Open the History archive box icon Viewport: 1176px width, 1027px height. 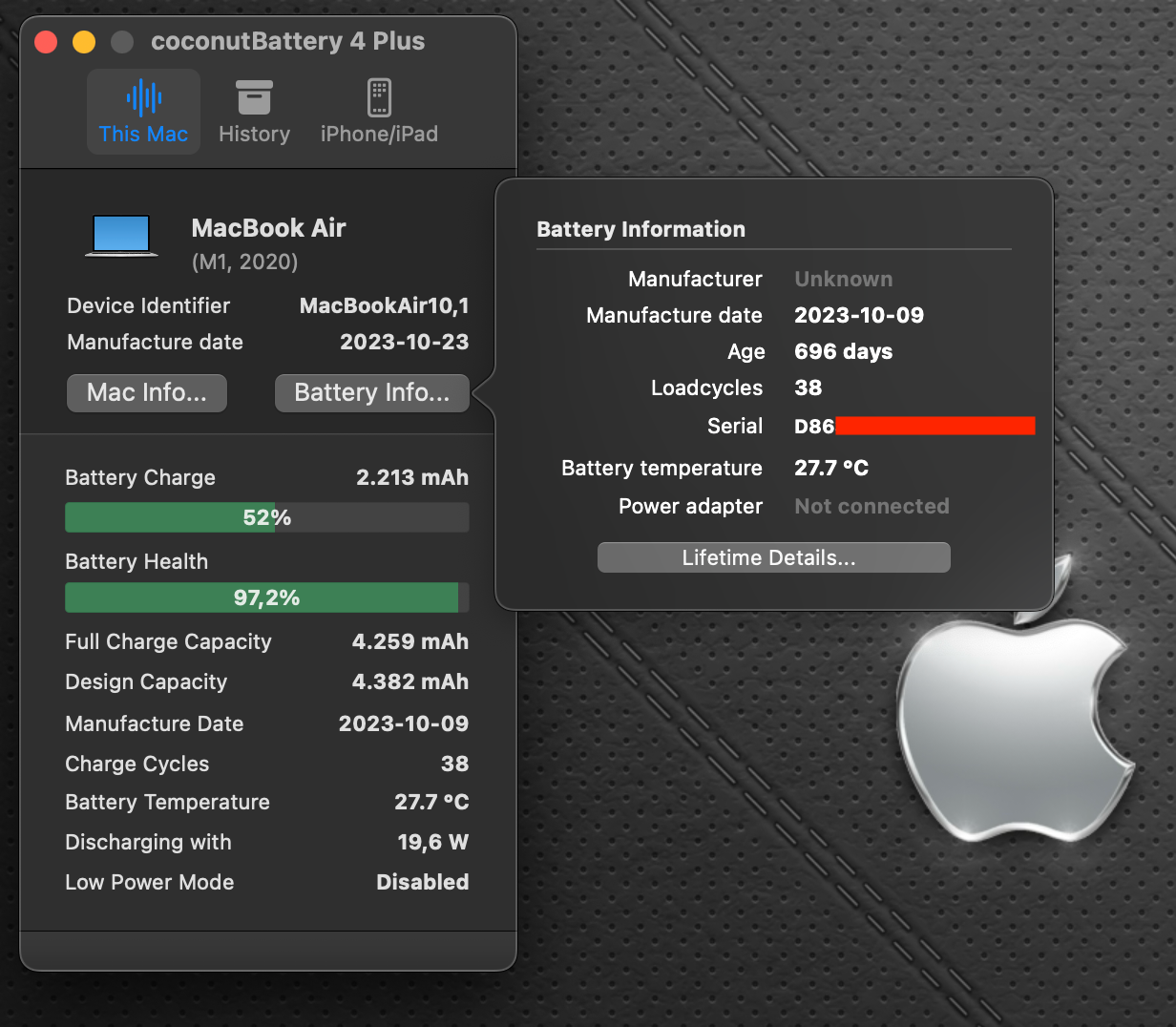click(254, 97)
